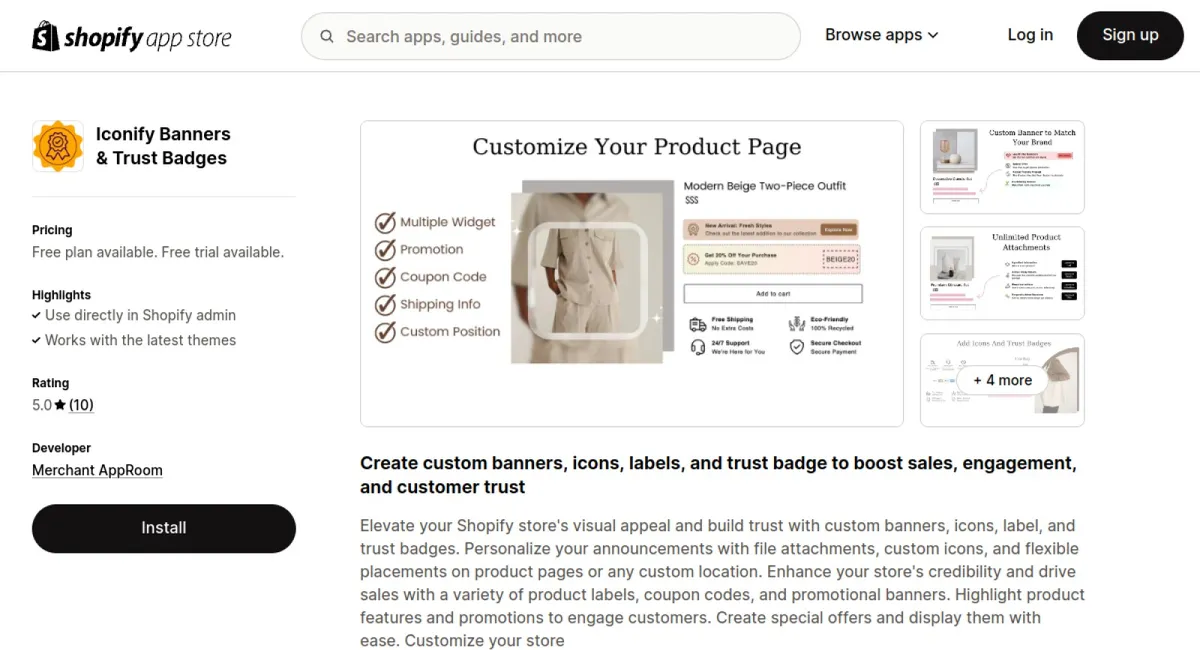Click the Eco-Friendly recycled icon

tap(797, 324)
